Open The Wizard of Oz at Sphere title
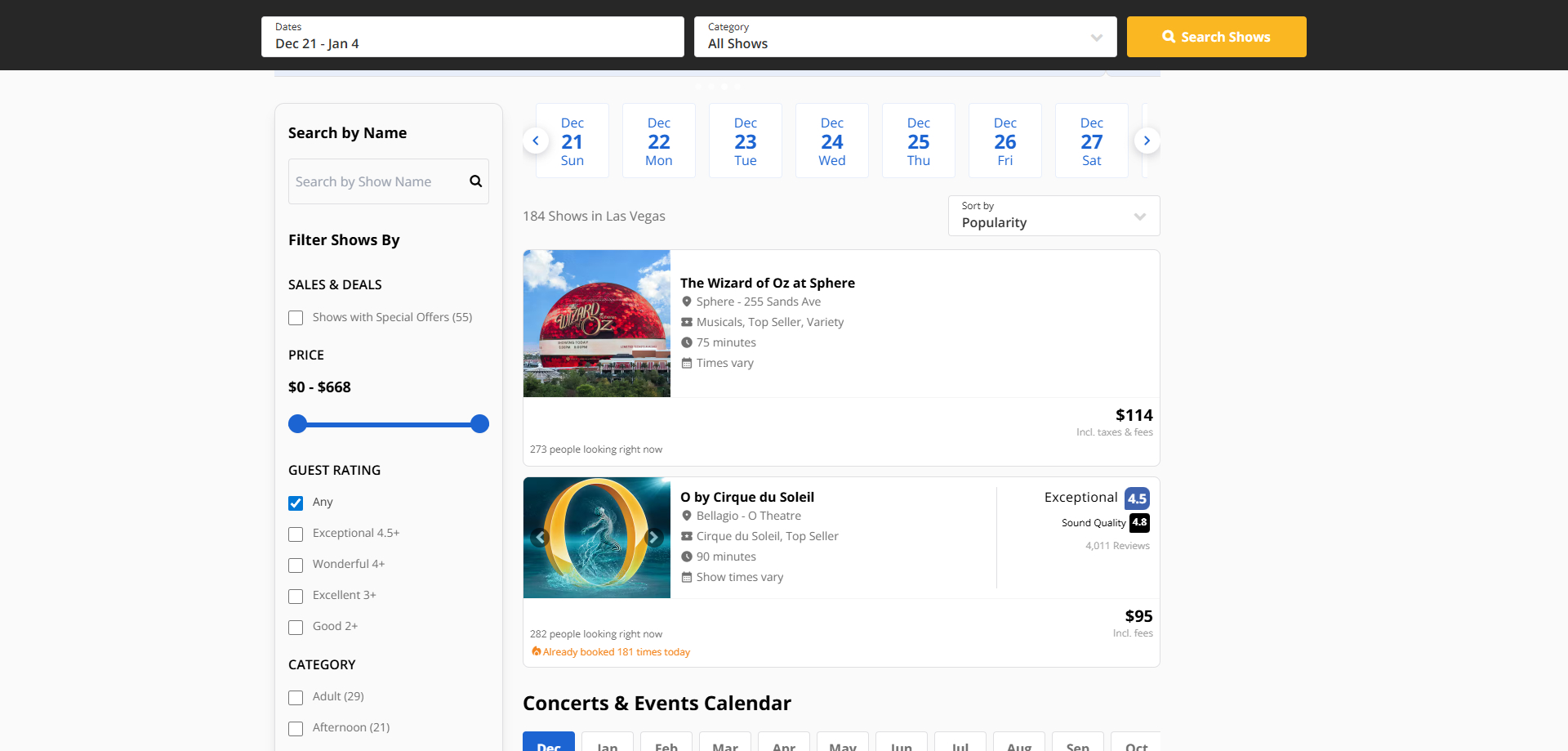Screen dimensions: 1568x751 click(x=767, y=283)
